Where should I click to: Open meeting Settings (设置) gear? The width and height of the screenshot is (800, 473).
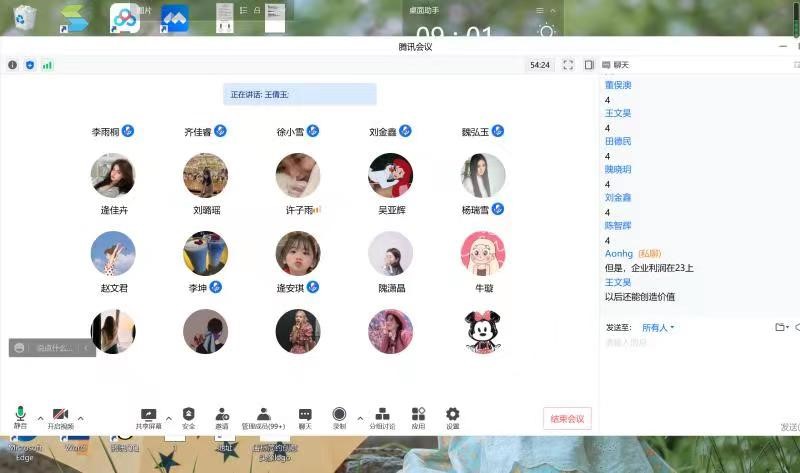click(452, 415)
